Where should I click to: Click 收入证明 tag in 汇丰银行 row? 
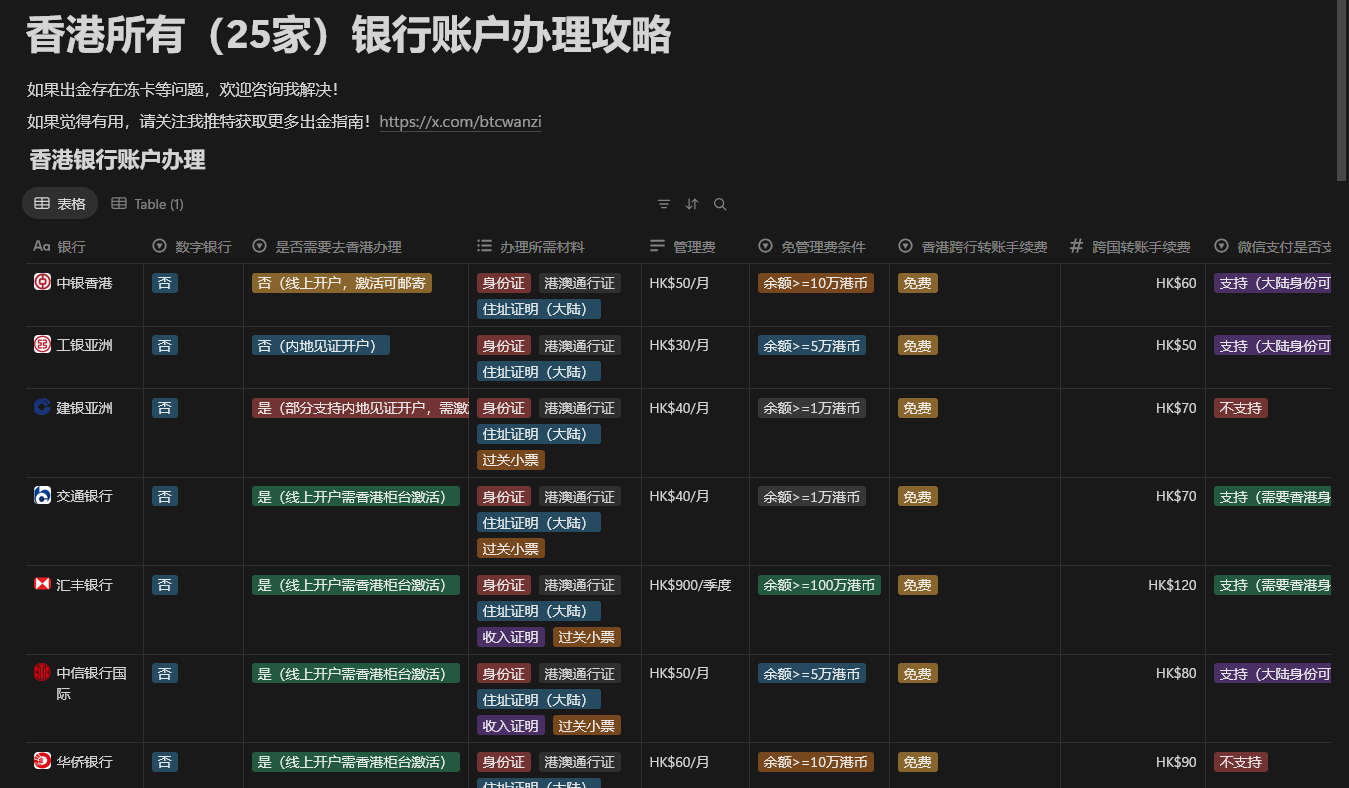coord(511,637)
